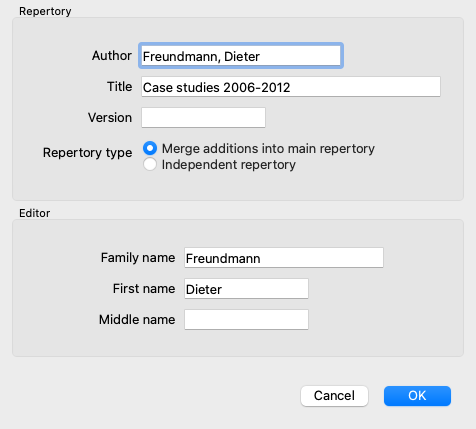Click the Version label

coord(110,118)
